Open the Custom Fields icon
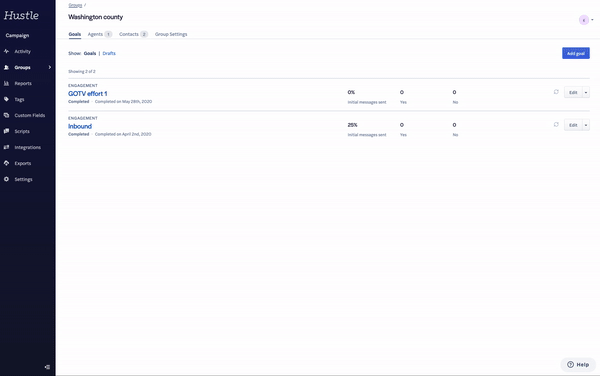Viewport: 600px width, 376px height. pyautogui.click(x=7, y=115)
